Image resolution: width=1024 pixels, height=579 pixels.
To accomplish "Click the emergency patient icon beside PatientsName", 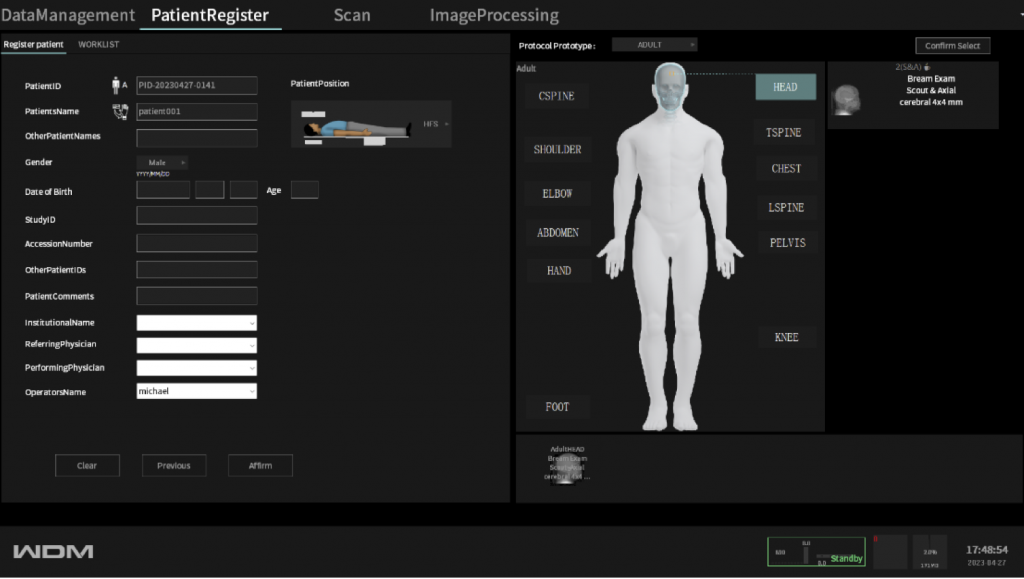I will point(120,112).
